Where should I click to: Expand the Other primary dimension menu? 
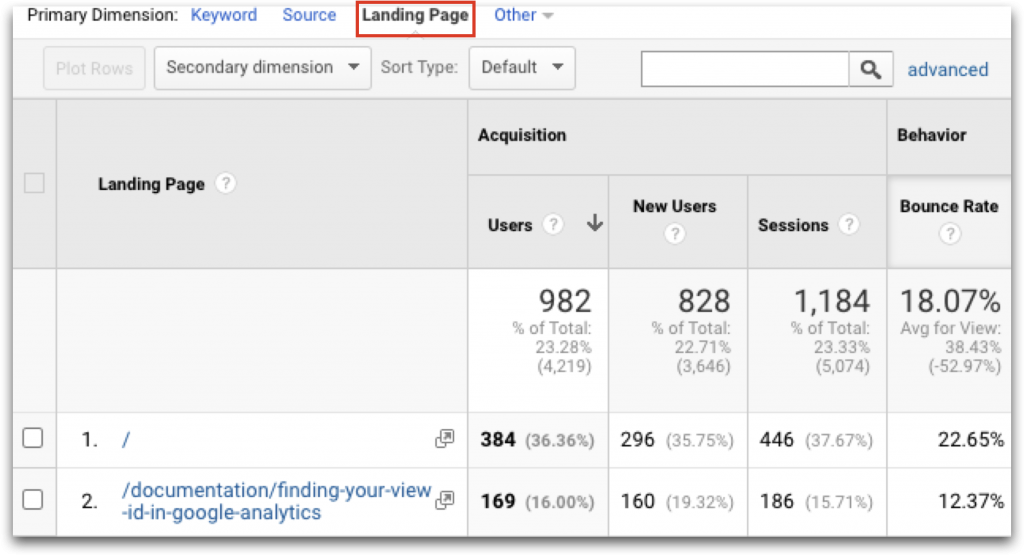tap(523, 15)
